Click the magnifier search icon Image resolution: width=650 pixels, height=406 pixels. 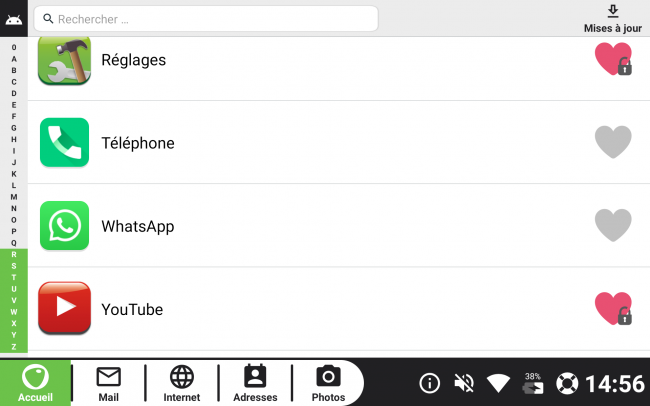click(48, 19)
